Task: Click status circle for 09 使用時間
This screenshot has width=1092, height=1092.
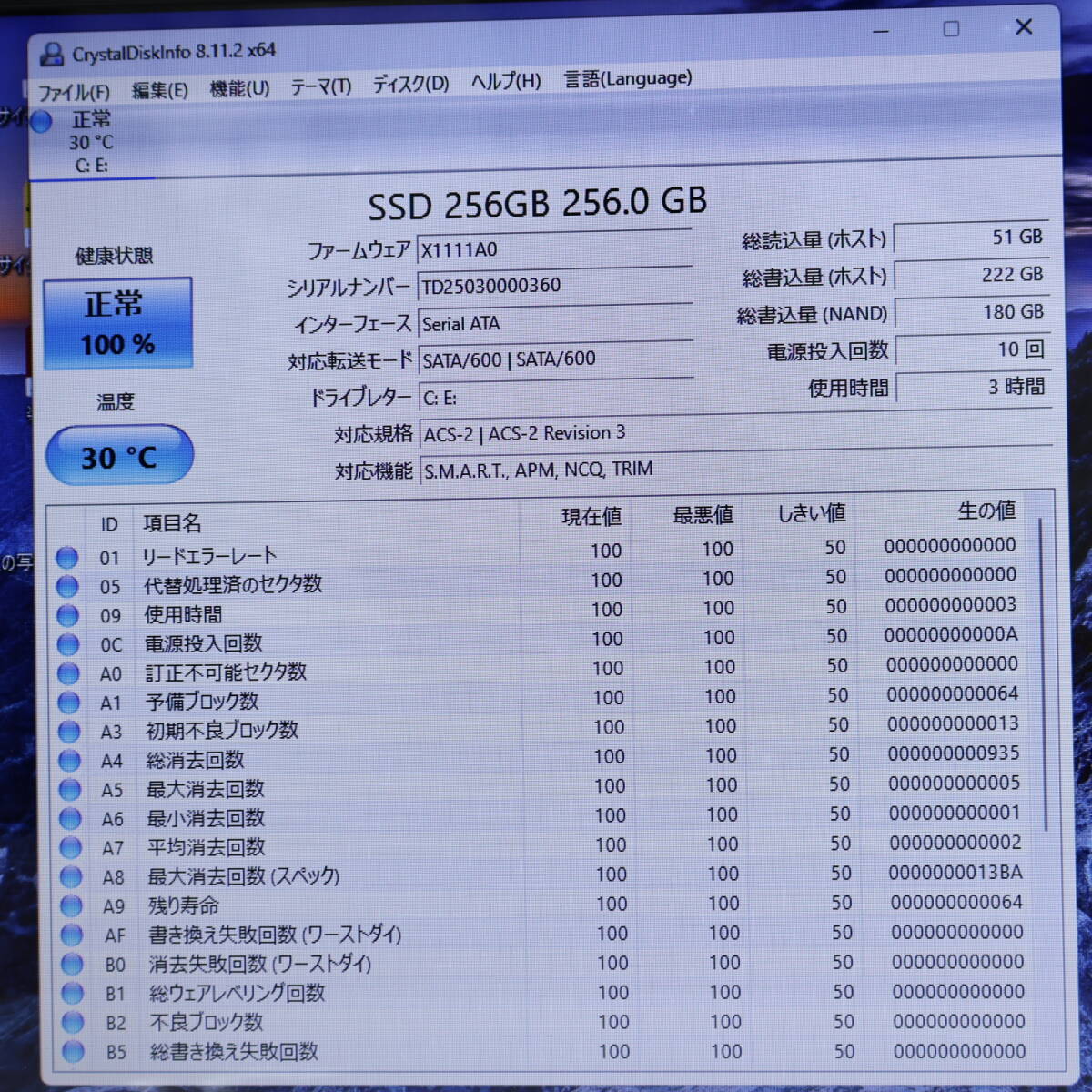Action: [x=67, y=615]
